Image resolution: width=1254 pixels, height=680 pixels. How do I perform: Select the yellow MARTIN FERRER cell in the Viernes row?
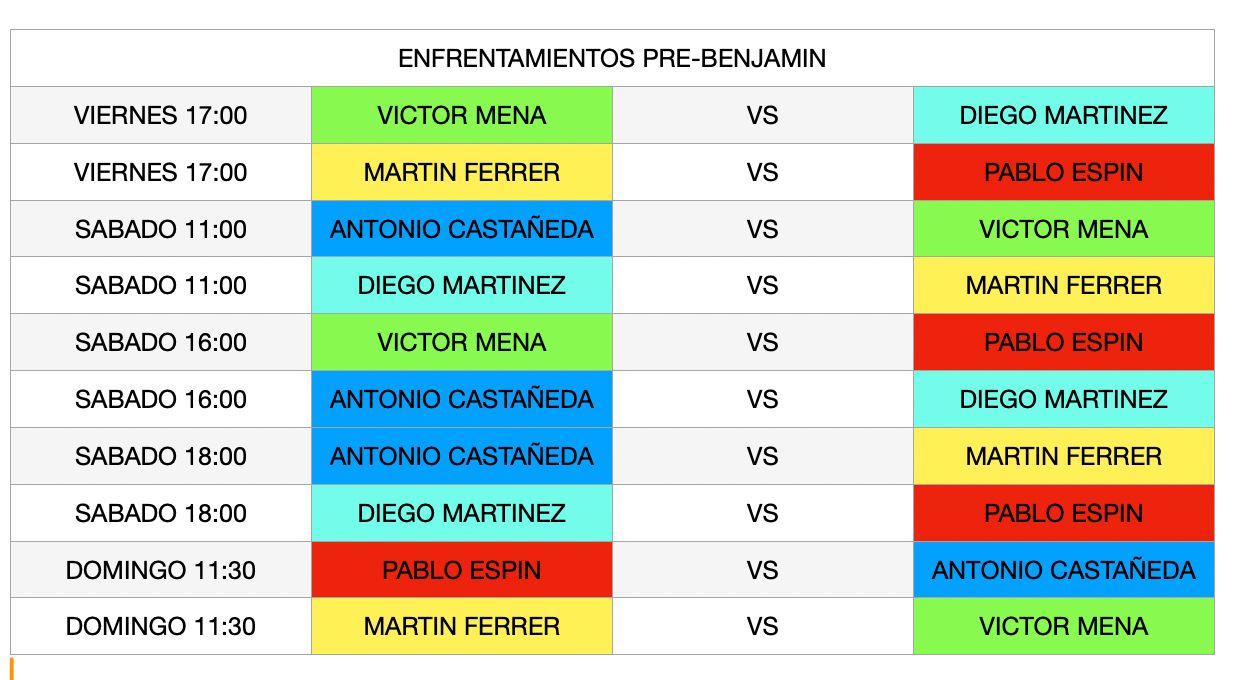click(x=461, y=172)
